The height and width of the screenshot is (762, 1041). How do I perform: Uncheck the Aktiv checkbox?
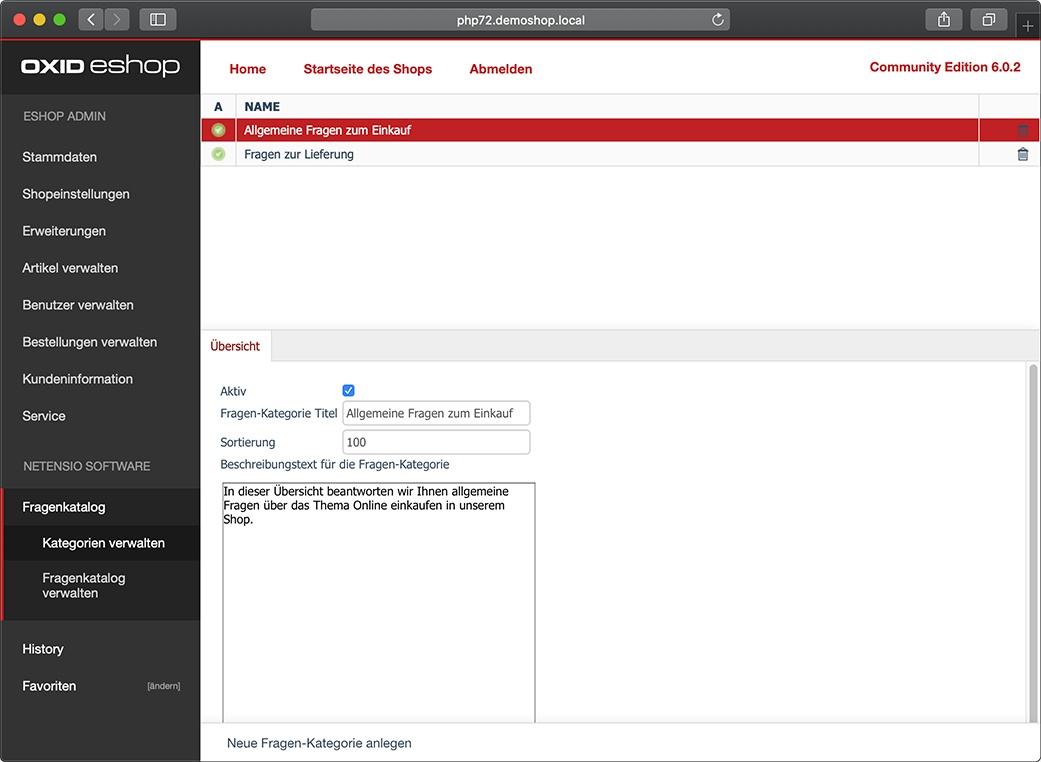[349, 390]
